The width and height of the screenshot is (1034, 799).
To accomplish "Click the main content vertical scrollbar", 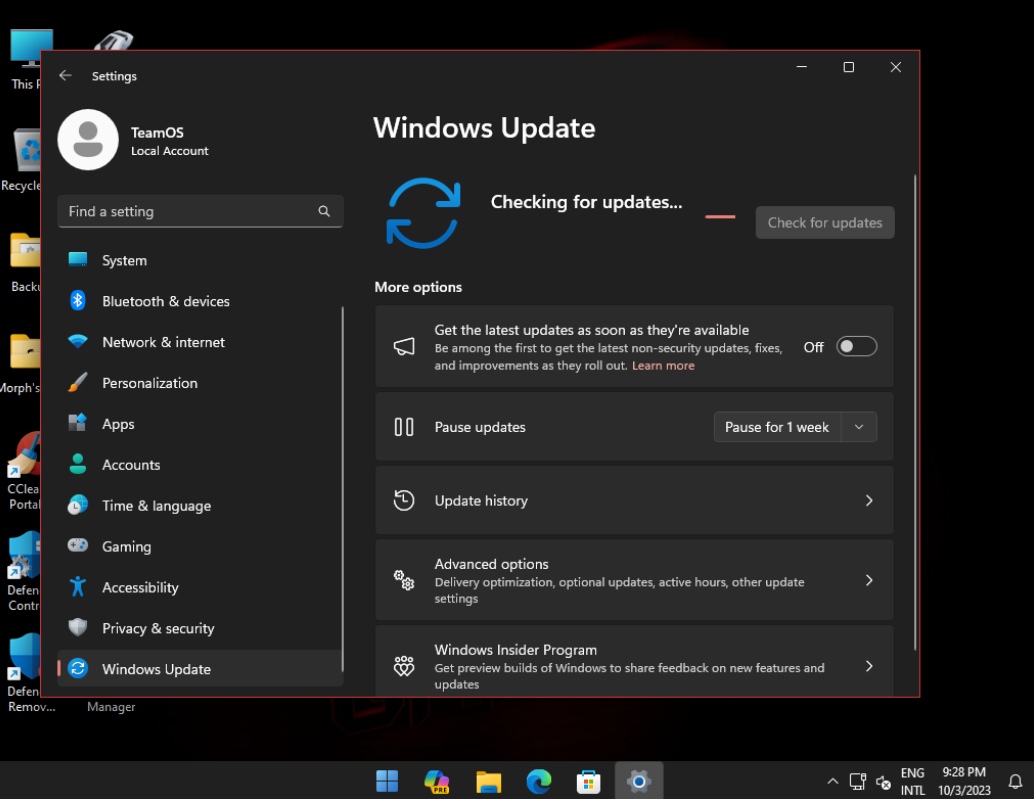I will click(915, 412).
